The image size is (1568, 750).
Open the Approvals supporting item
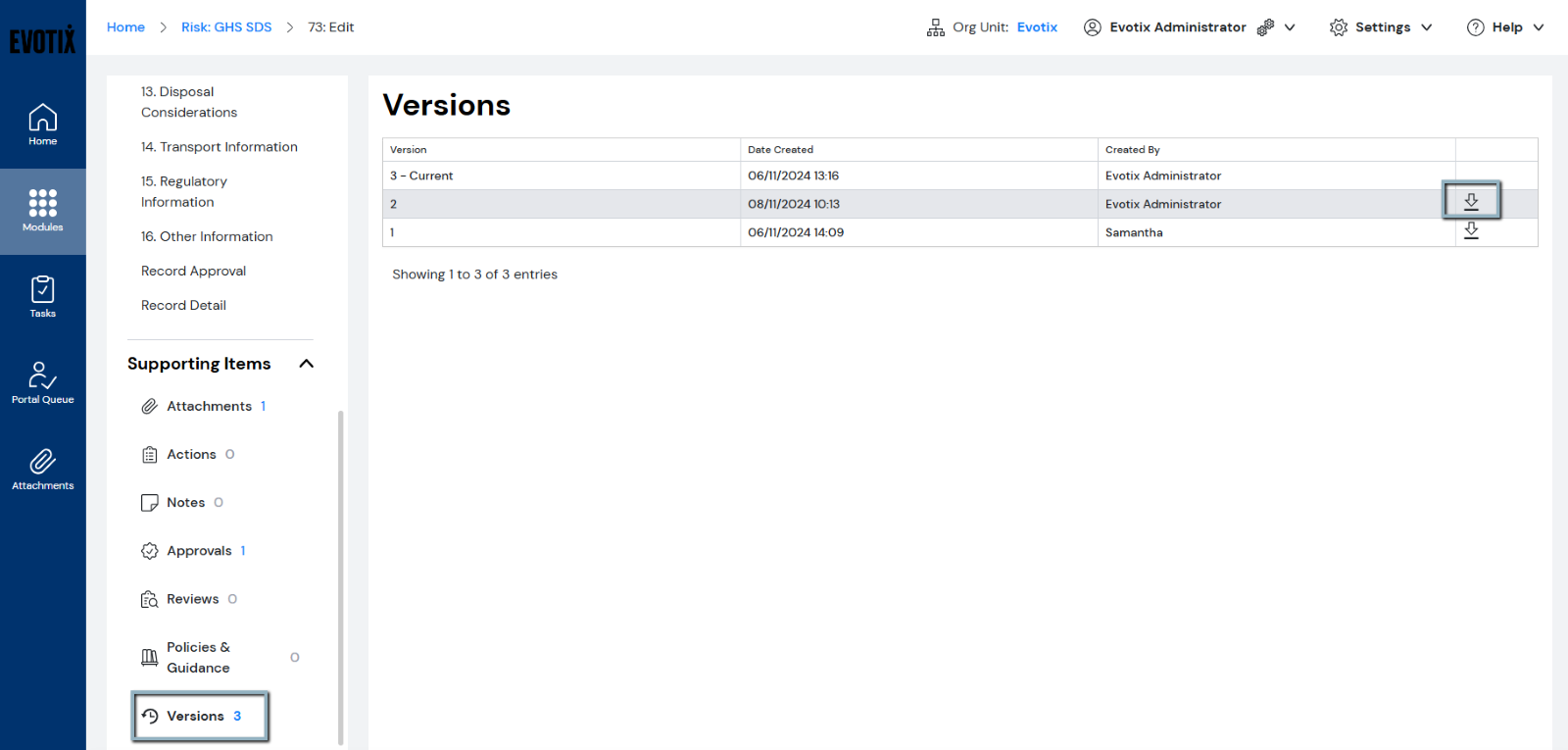(x=199, y=551)
